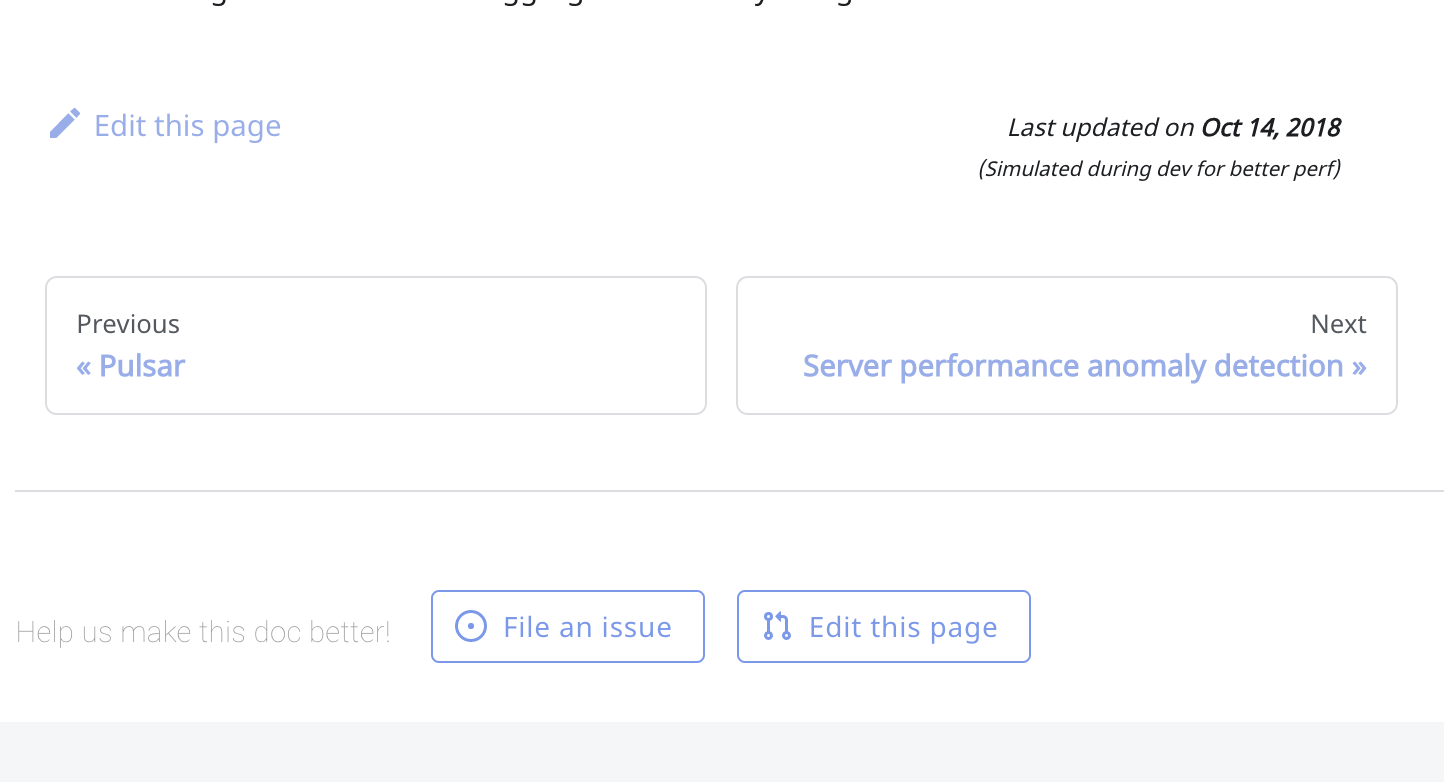The width and height of the screenshot is (1444, 782).
Task: Select the issue icon inside File an issue
Action: [x=470, y=626]
